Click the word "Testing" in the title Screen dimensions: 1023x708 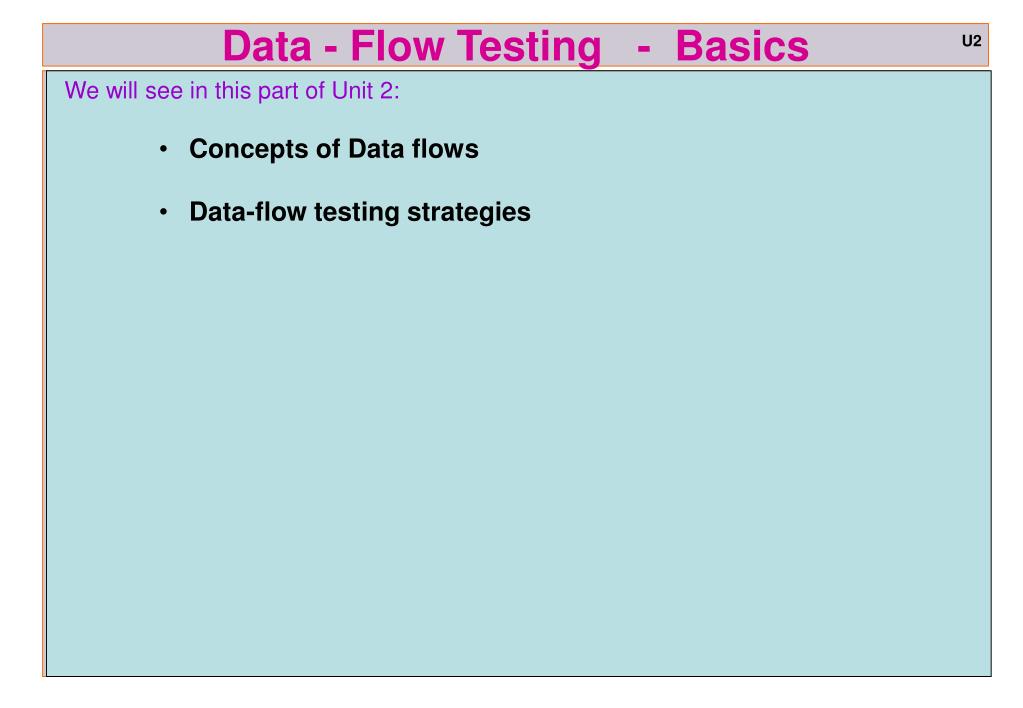[x=528, y=48]
